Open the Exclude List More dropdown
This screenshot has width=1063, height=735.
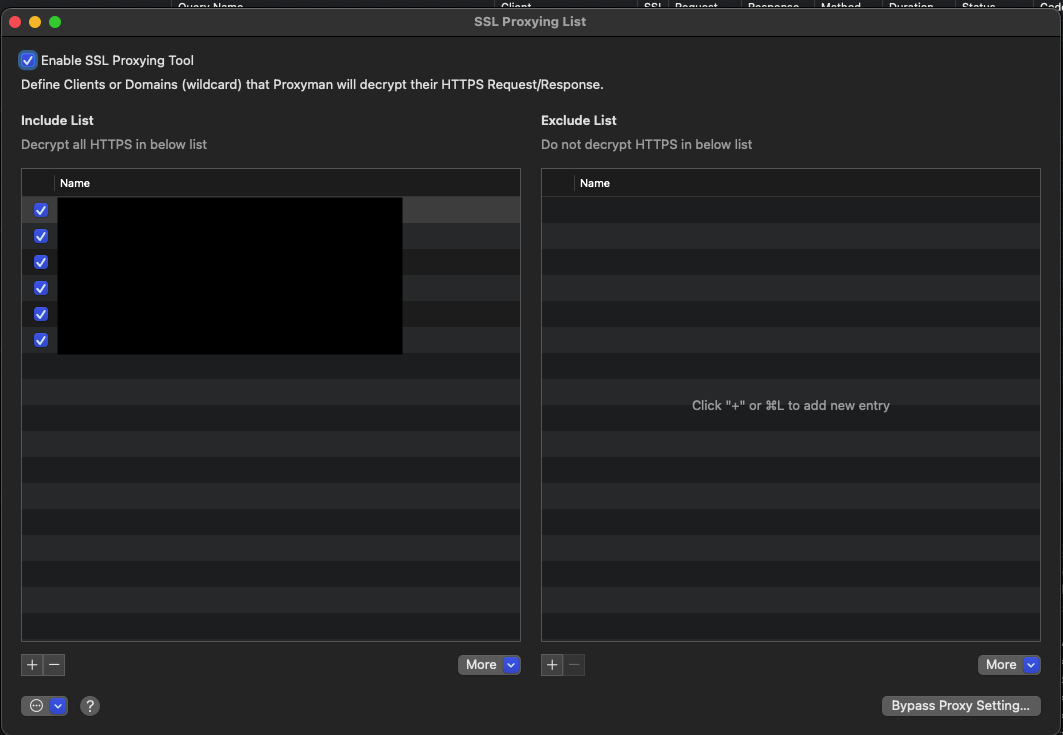pos(1009,664)
